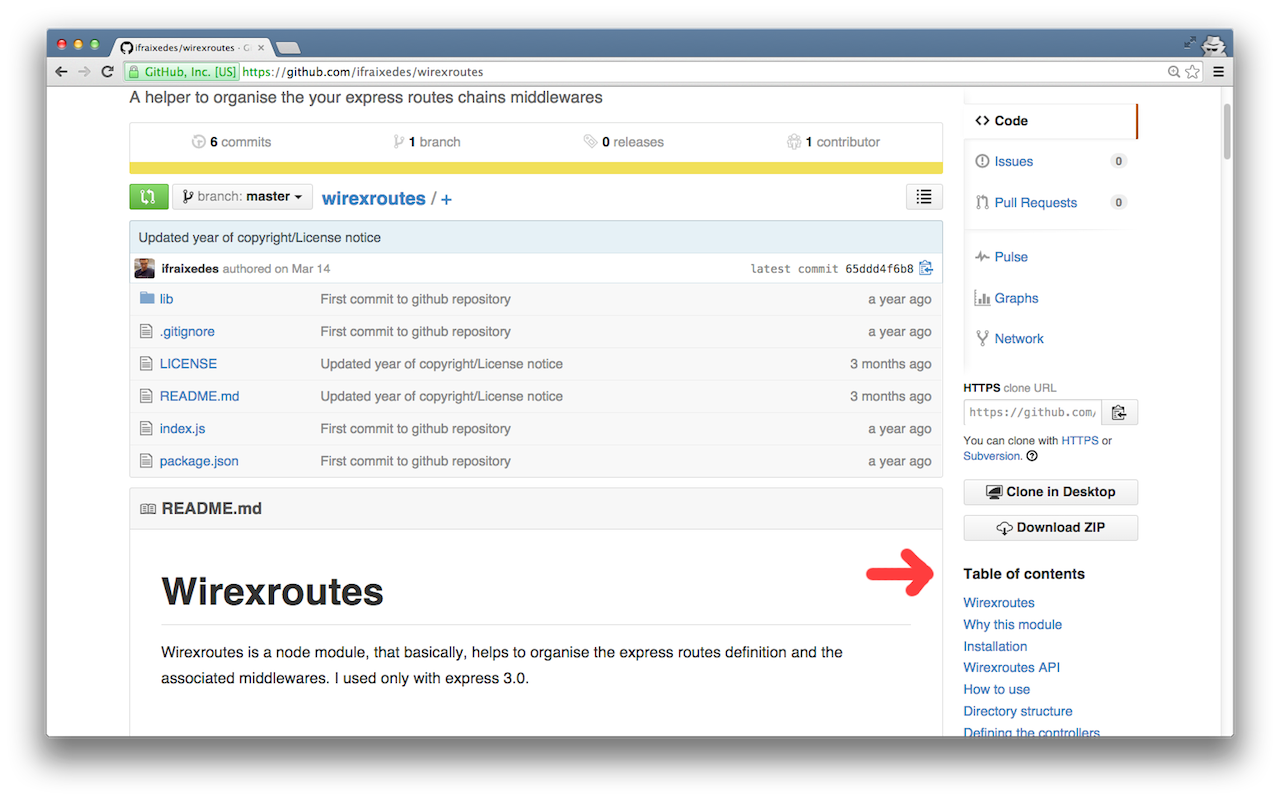This screenshot has height=800, width=1280.
Task: Open the lib folder
Action: pos(166,299)
